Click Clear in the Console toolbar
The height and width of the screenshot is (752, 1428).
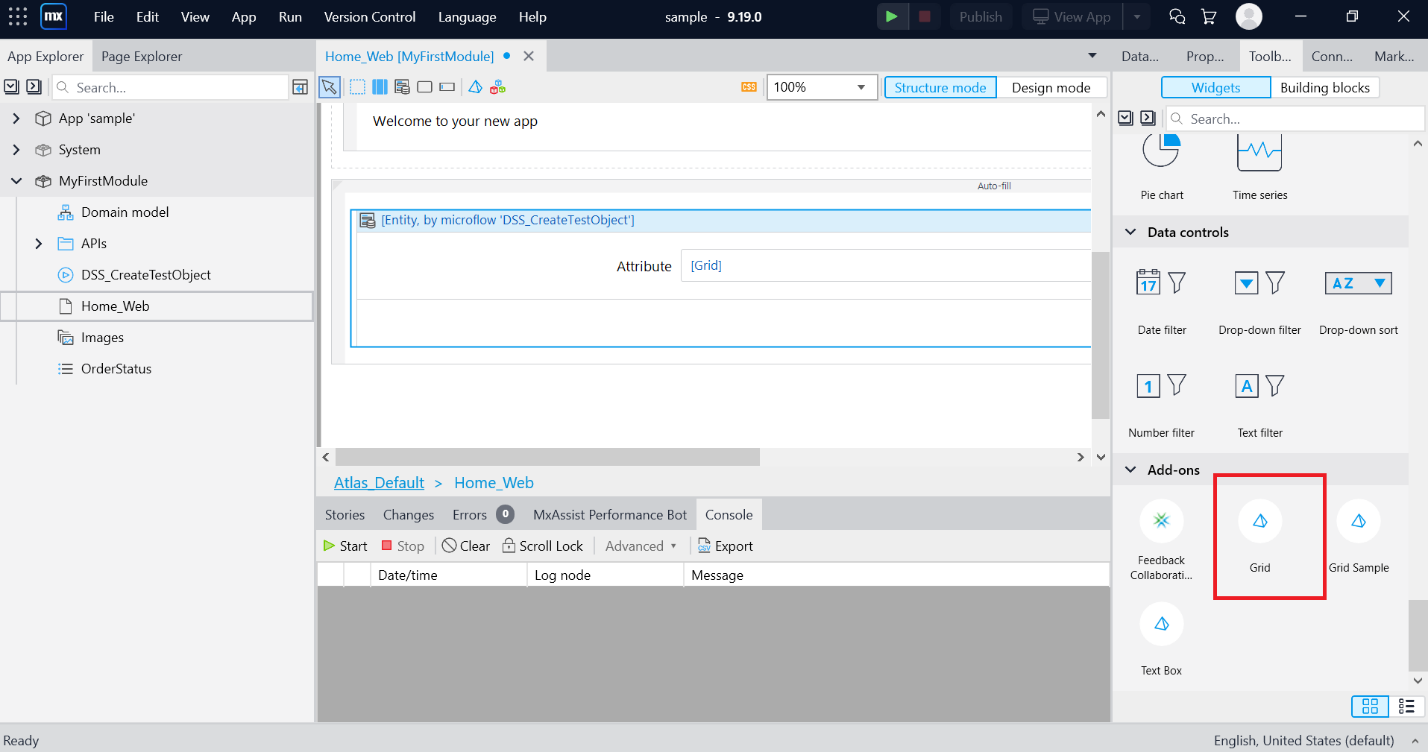pos(466,546)
